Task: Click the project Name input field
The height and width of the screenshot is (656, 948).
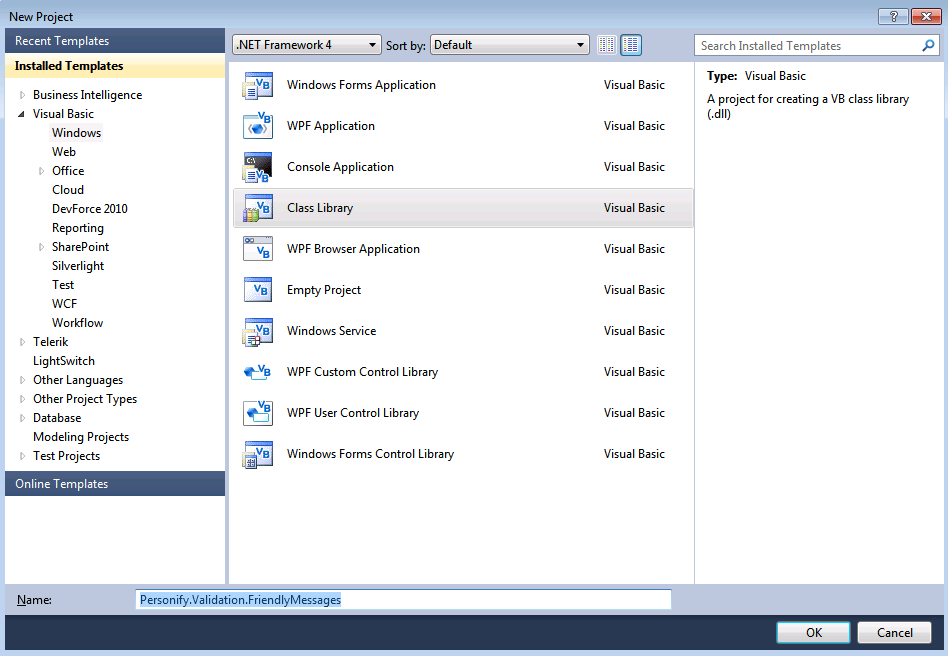Action: click(403, 599)
